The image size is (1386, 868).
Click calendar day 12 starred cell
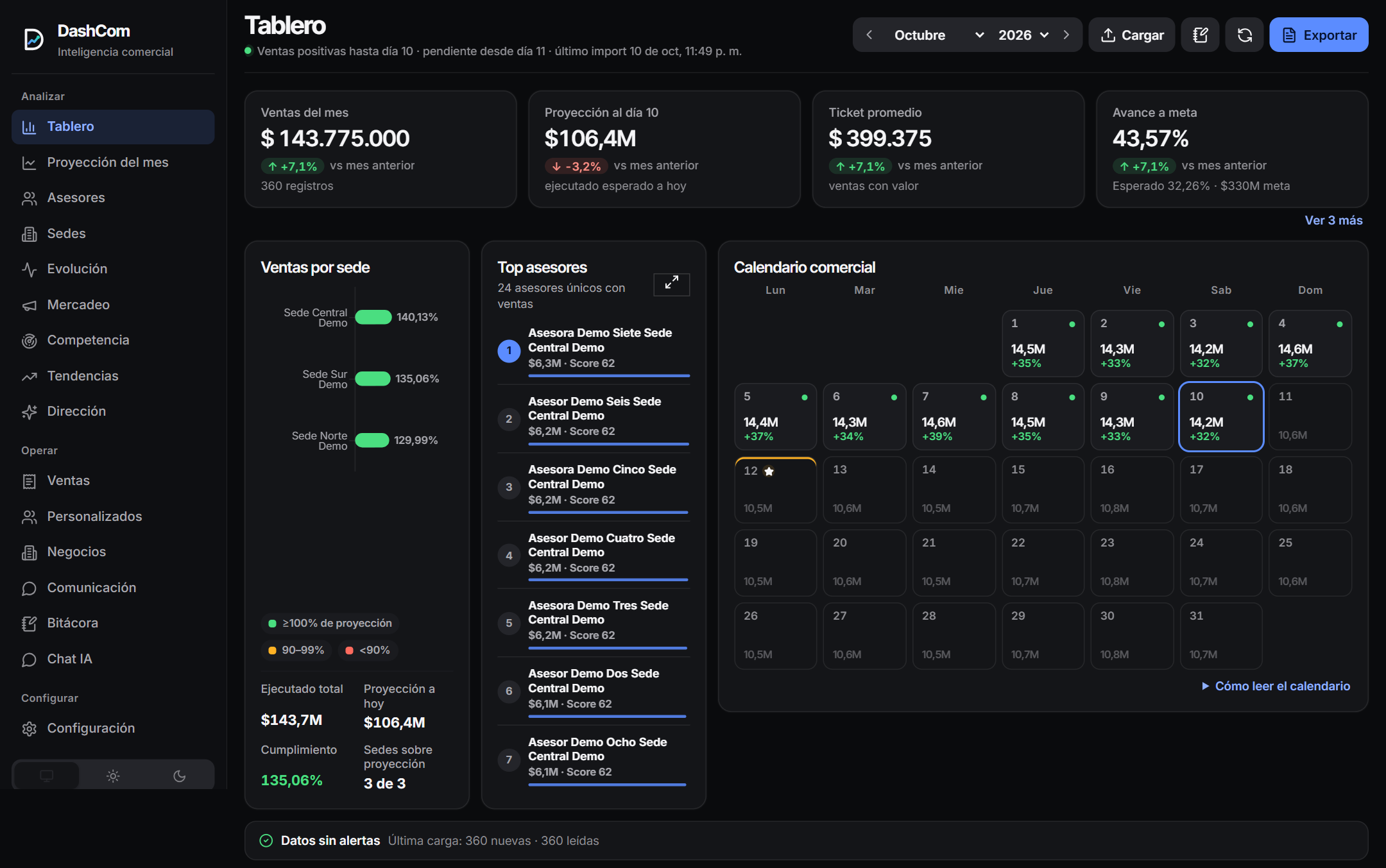(x=775, y=490)
